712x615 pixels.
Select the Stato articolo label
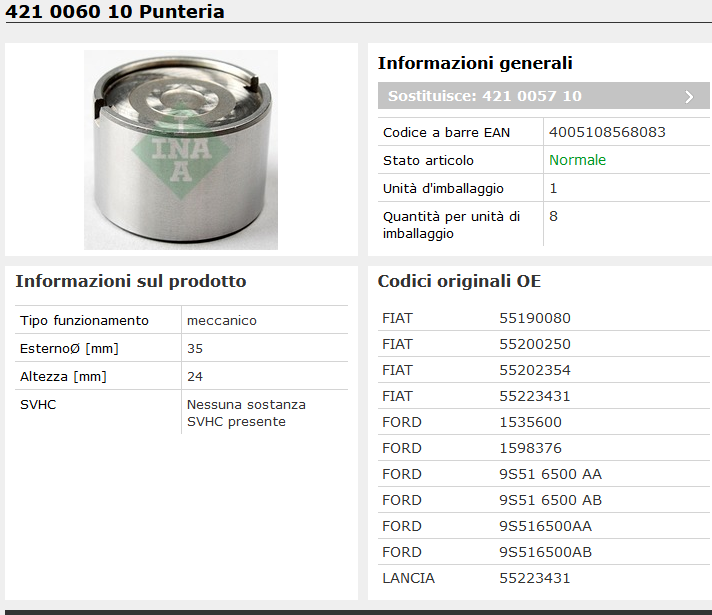[428, 160]
